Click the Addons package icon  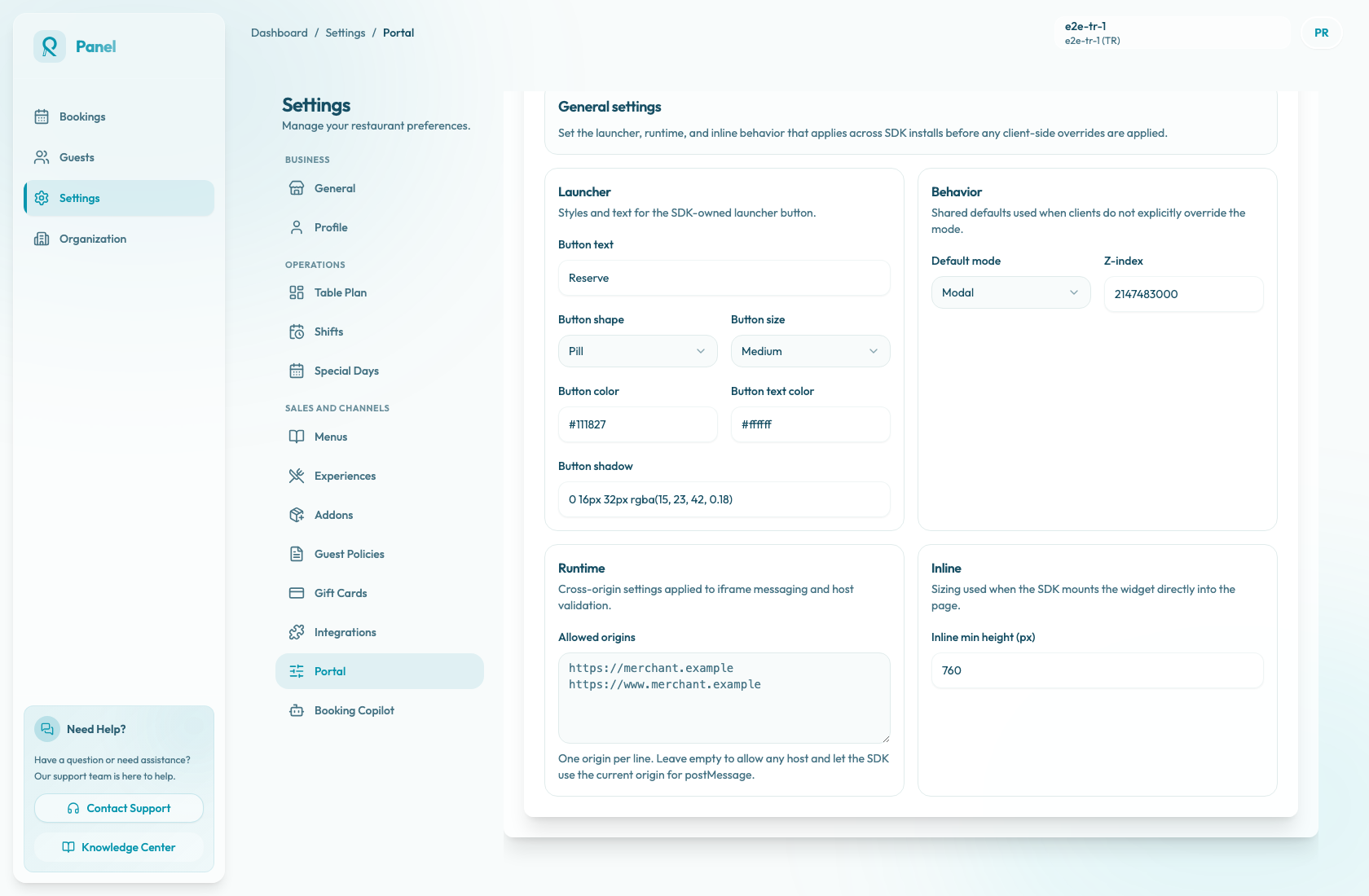[297, 515]
